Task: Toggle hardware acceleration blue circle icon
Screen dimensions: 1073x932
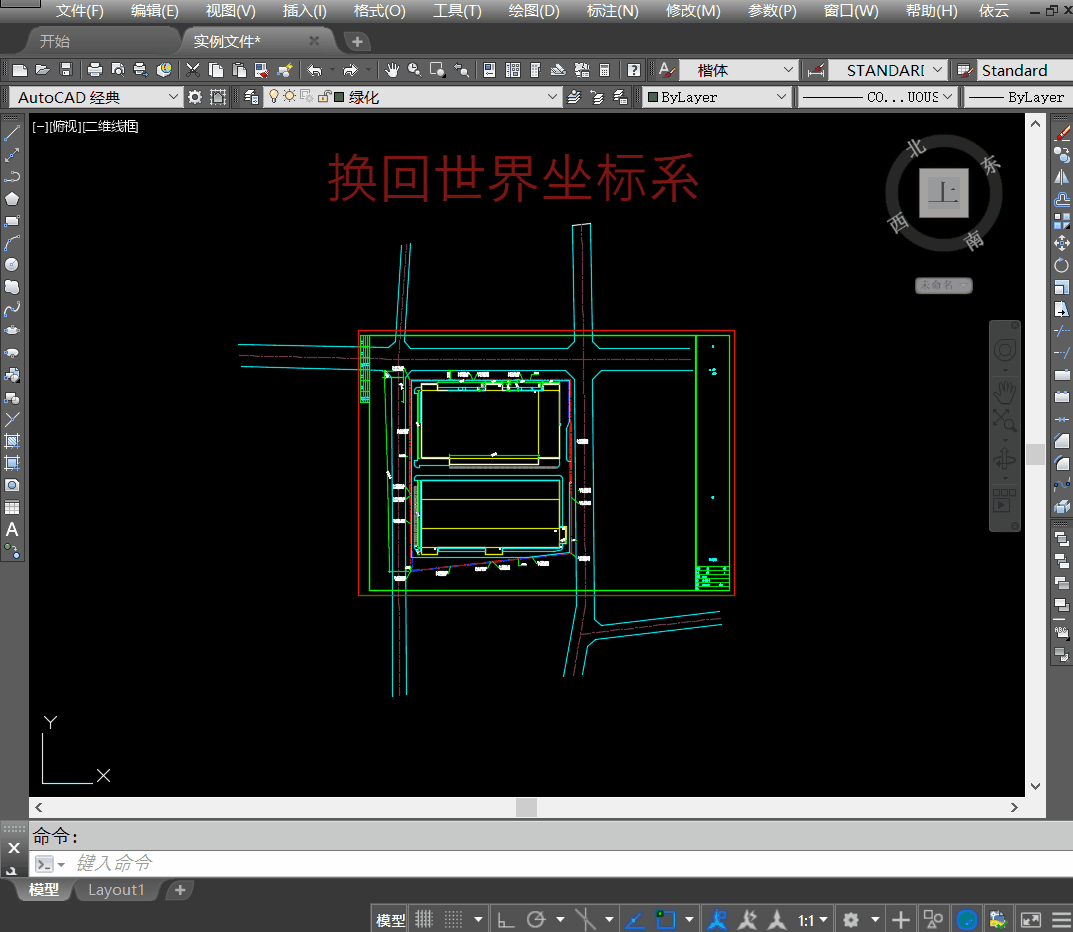Action: point(967,919)
